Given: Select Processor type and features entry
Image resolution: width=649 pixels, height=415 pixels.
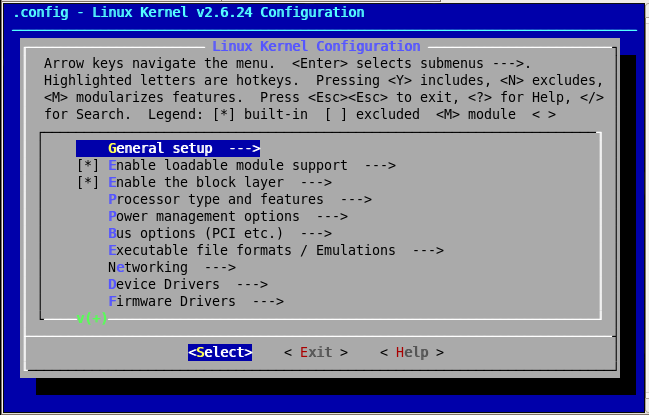Looking at the screenshot, I should click(240, 199).
